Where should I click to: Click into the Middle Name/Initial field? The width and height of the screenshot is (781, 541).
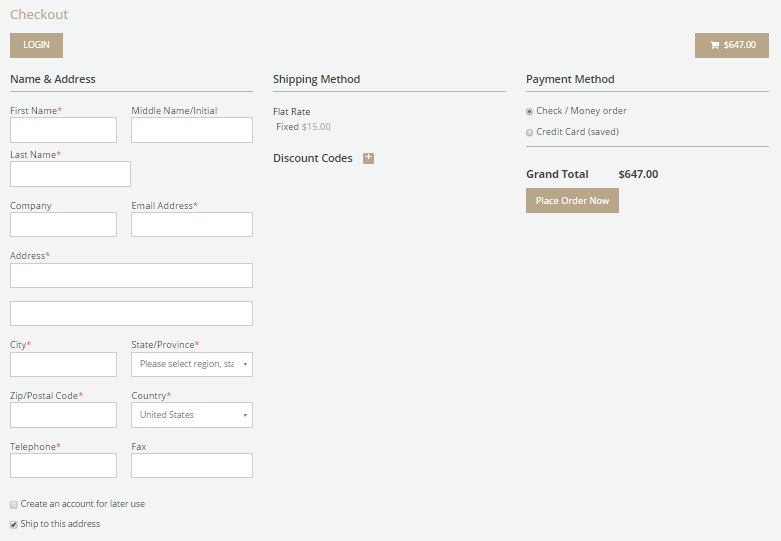point(192,130)
